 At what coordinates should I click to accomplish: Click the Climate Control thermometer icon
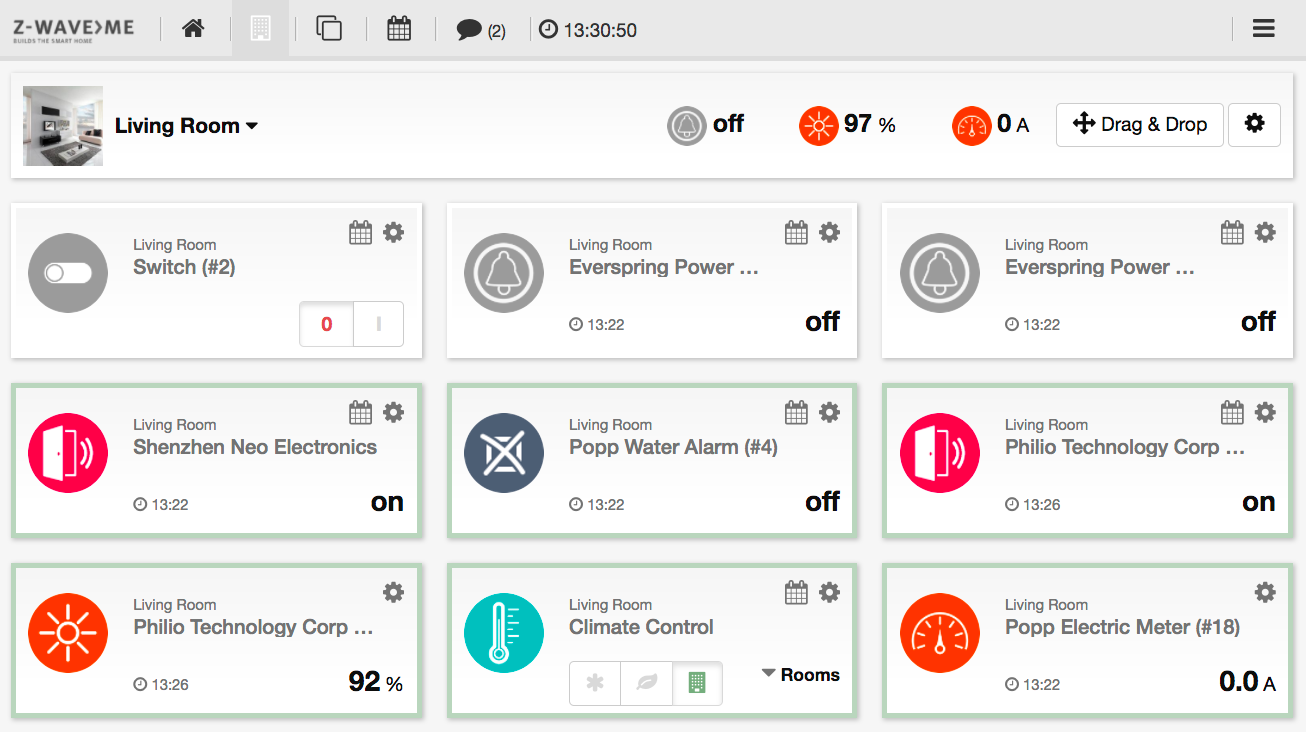click(504, 633)
